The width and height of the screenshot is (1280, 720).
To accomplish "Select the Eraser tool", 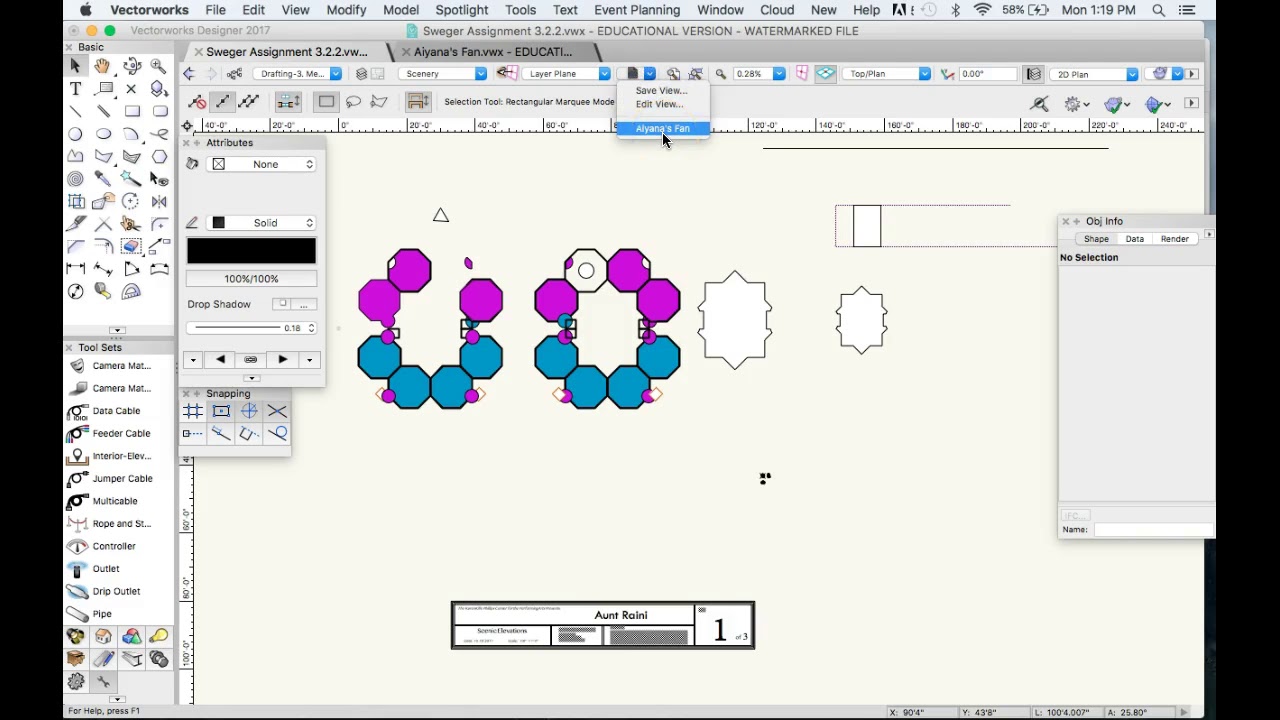I will point(131,247).
